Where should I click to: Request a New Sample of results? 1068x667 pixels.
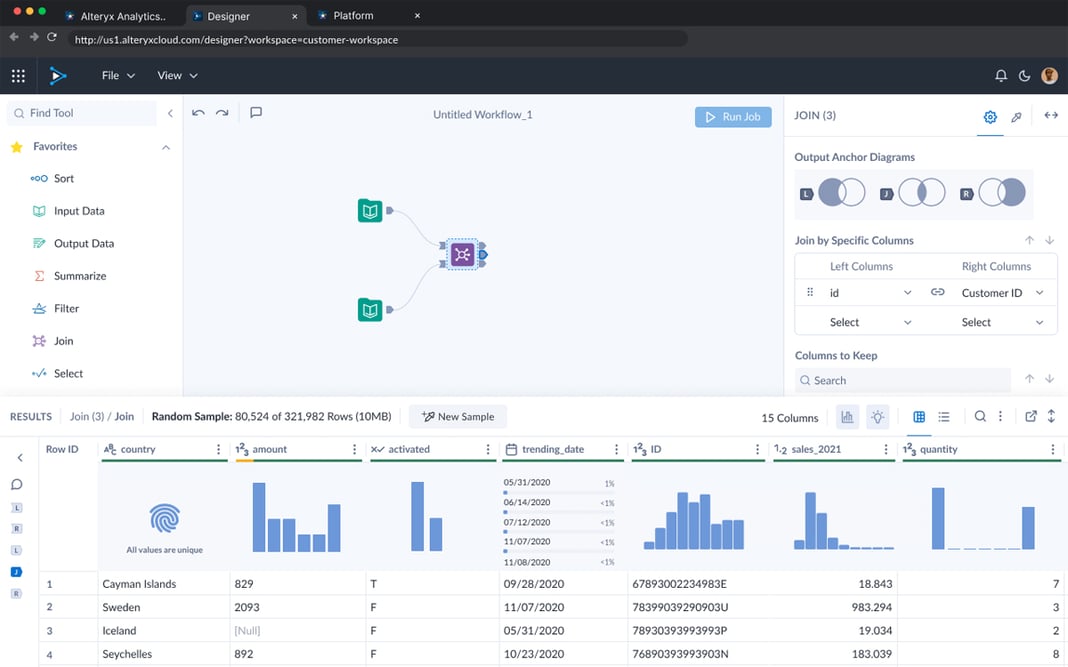(457, 416)
